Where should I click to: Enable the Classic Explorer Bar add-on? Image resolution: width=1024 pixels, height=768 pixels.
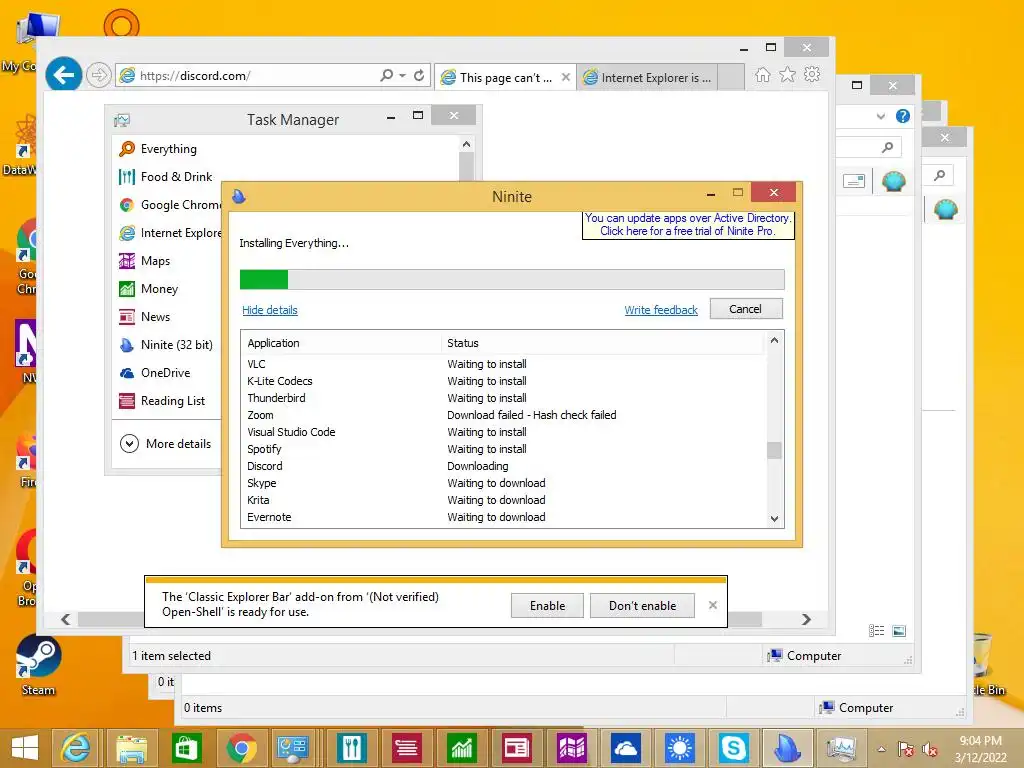[x=547, y=606]
